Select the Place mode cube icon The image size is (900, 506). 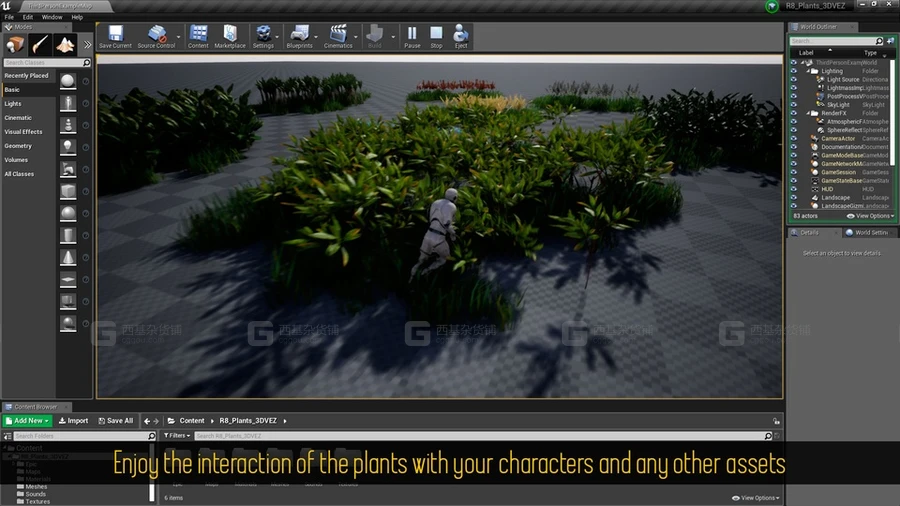click(15, 44)
